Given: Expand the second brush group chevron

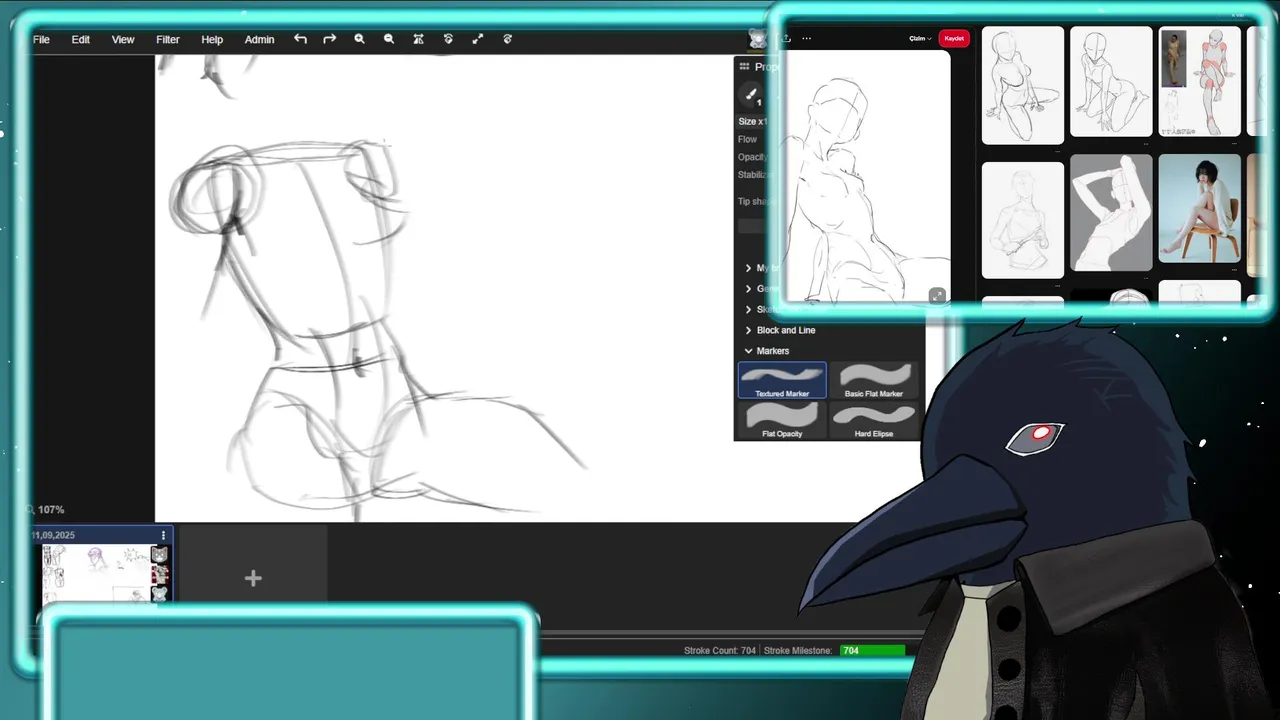Looking at the screenshot, I should click(748, 289).
